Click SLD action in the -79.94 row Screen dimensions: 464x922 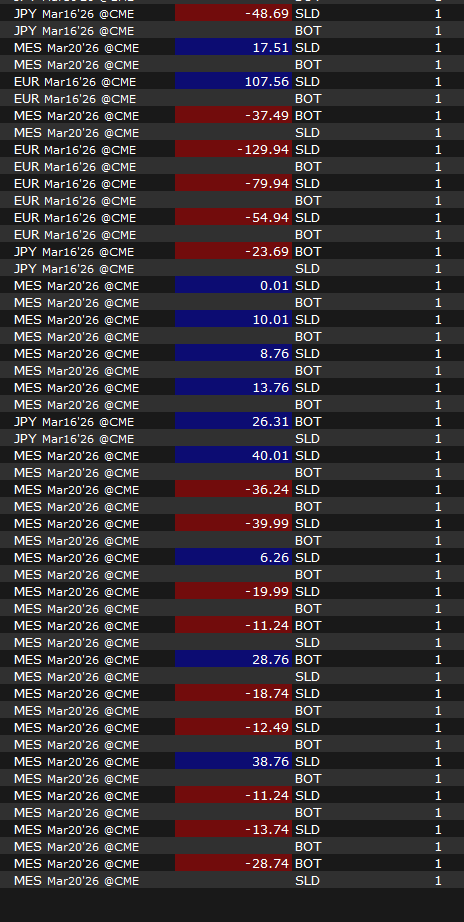tap(308, 183)
